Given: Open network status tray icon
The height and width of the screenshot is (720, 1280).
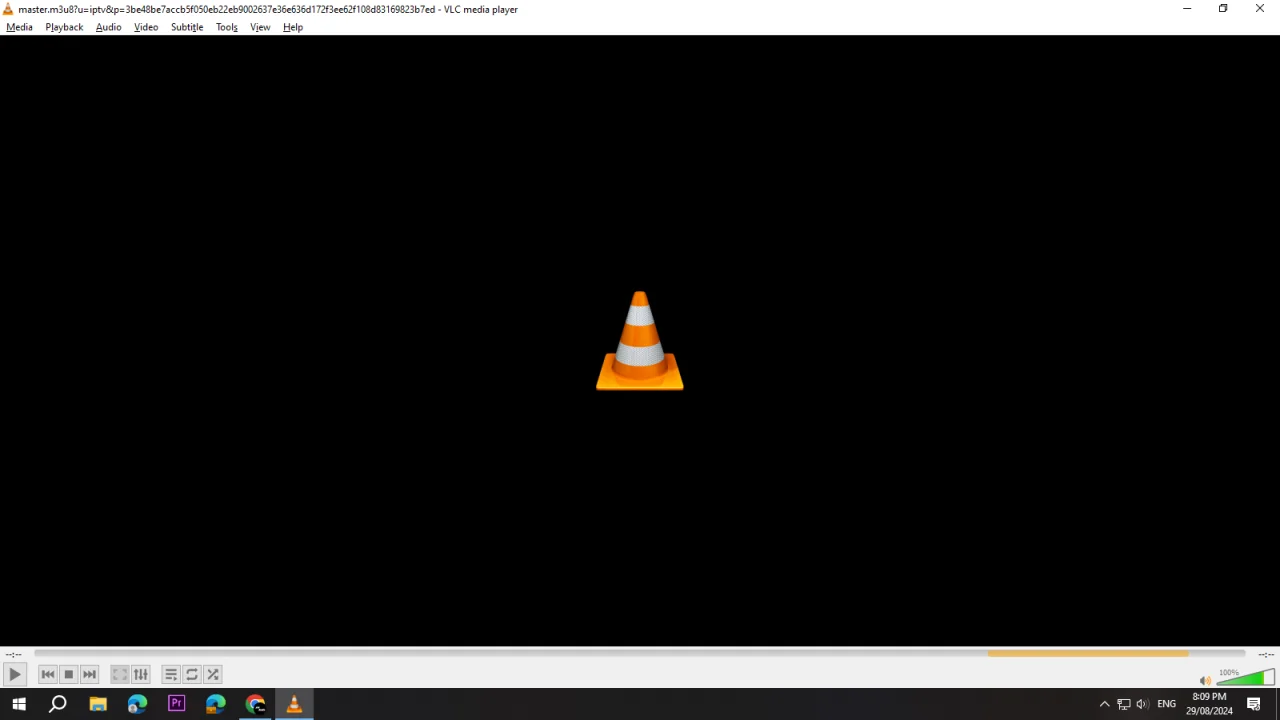Looking at the screenshot, I should pos(1124,704).
